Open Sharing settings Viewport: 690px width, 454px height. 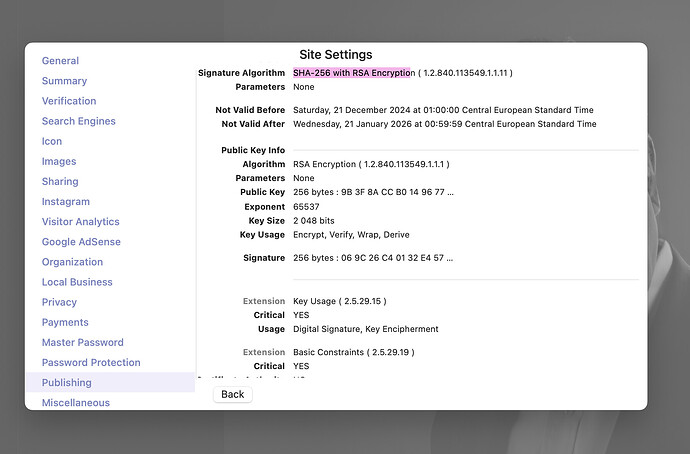[60, 181]
